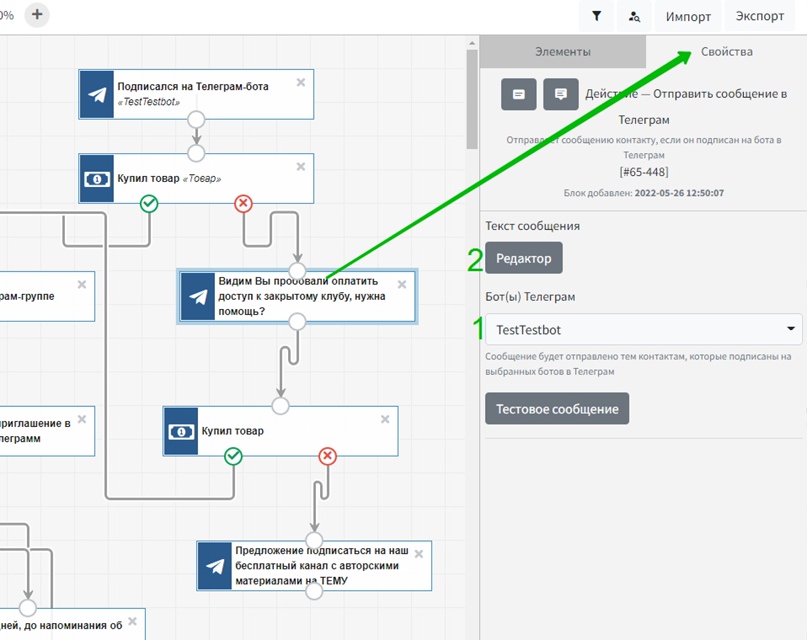807x640 pixels.
Task: Remove the 'Видим Вы пробовали оплатить' block via its X
Action: (x=402, y=284)
